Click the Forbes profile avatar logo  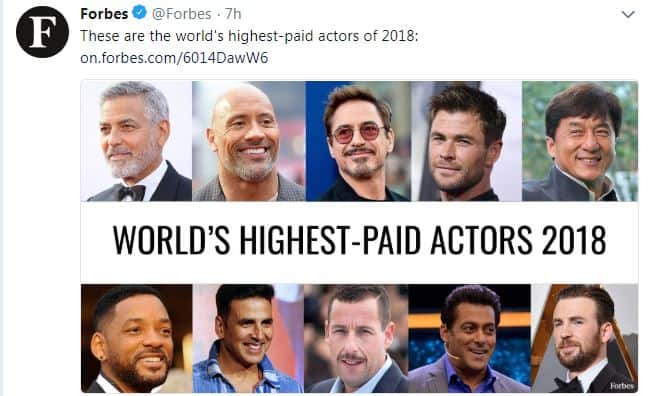click(x=42, y=32)
